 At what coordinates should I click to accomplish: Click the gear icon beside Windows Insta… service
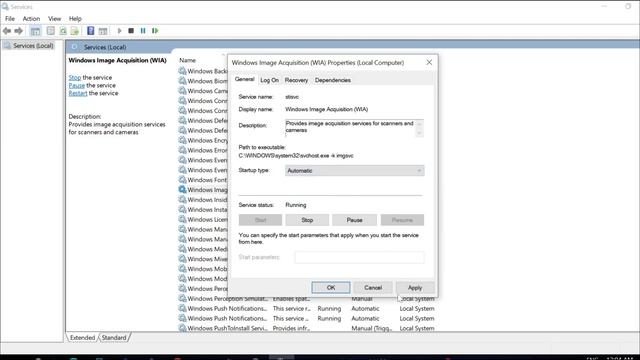(x=182, y=209)
